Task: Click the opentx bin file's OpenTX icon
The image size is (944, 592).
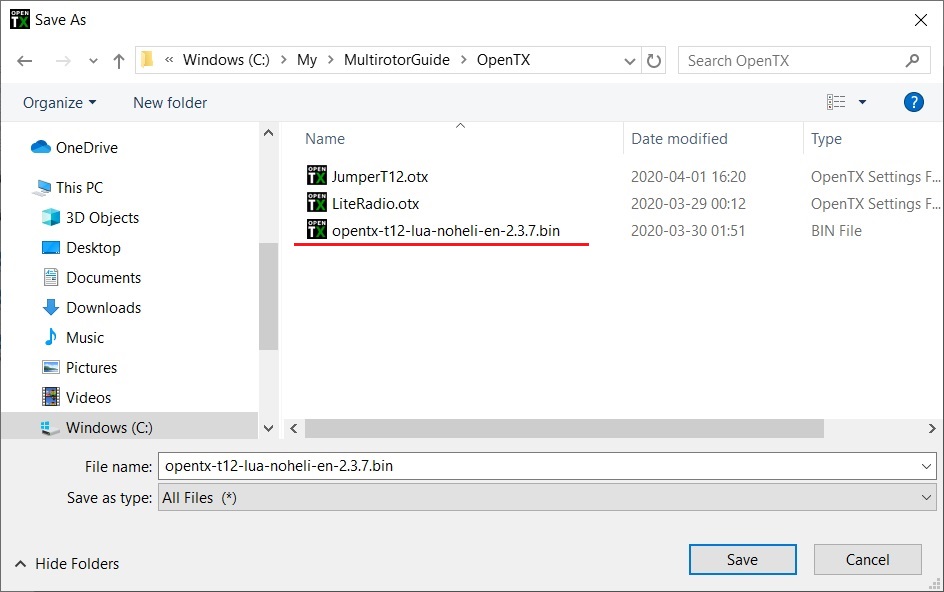Action: pos(317,229)
